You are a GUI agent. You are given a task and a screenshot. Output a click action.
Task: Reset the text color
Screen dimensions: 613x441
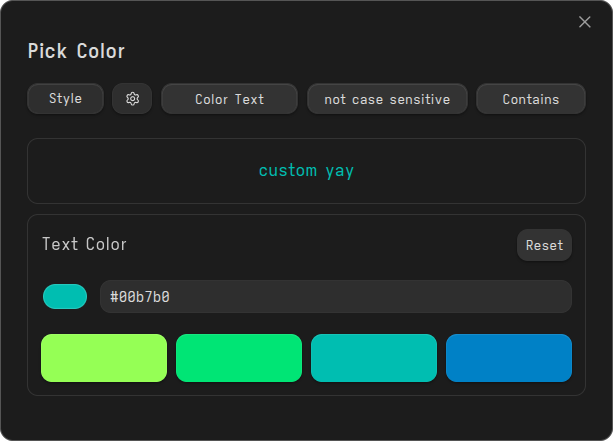click(544, 245)
